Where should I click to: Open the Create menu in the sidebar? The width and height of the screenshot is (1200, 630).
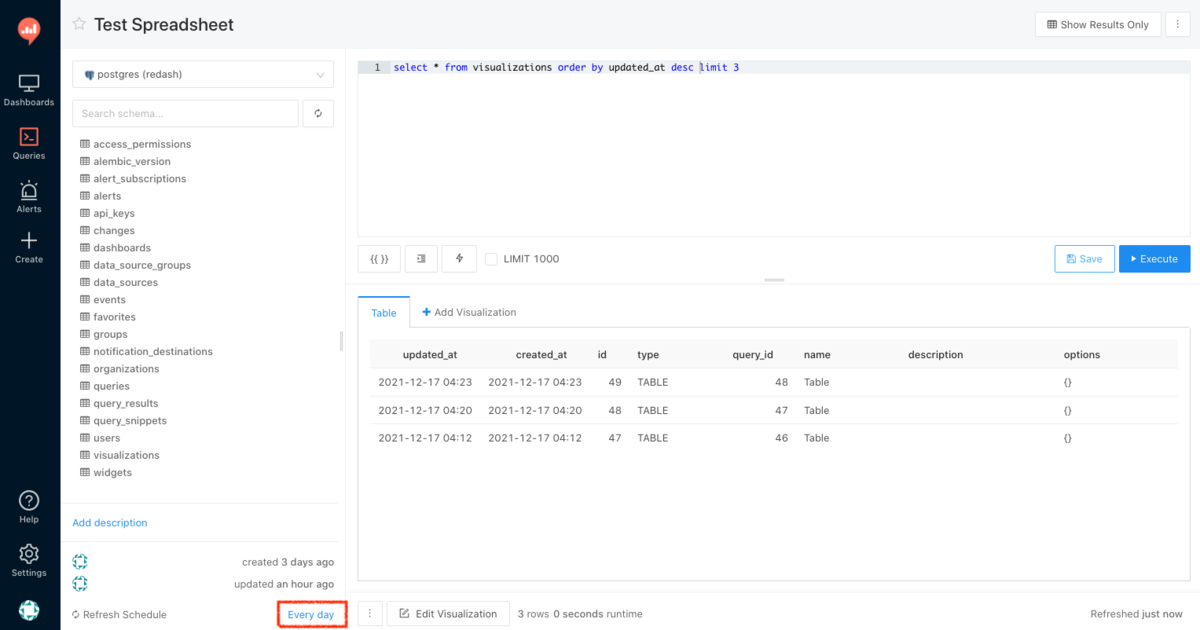tap(29, 247)
